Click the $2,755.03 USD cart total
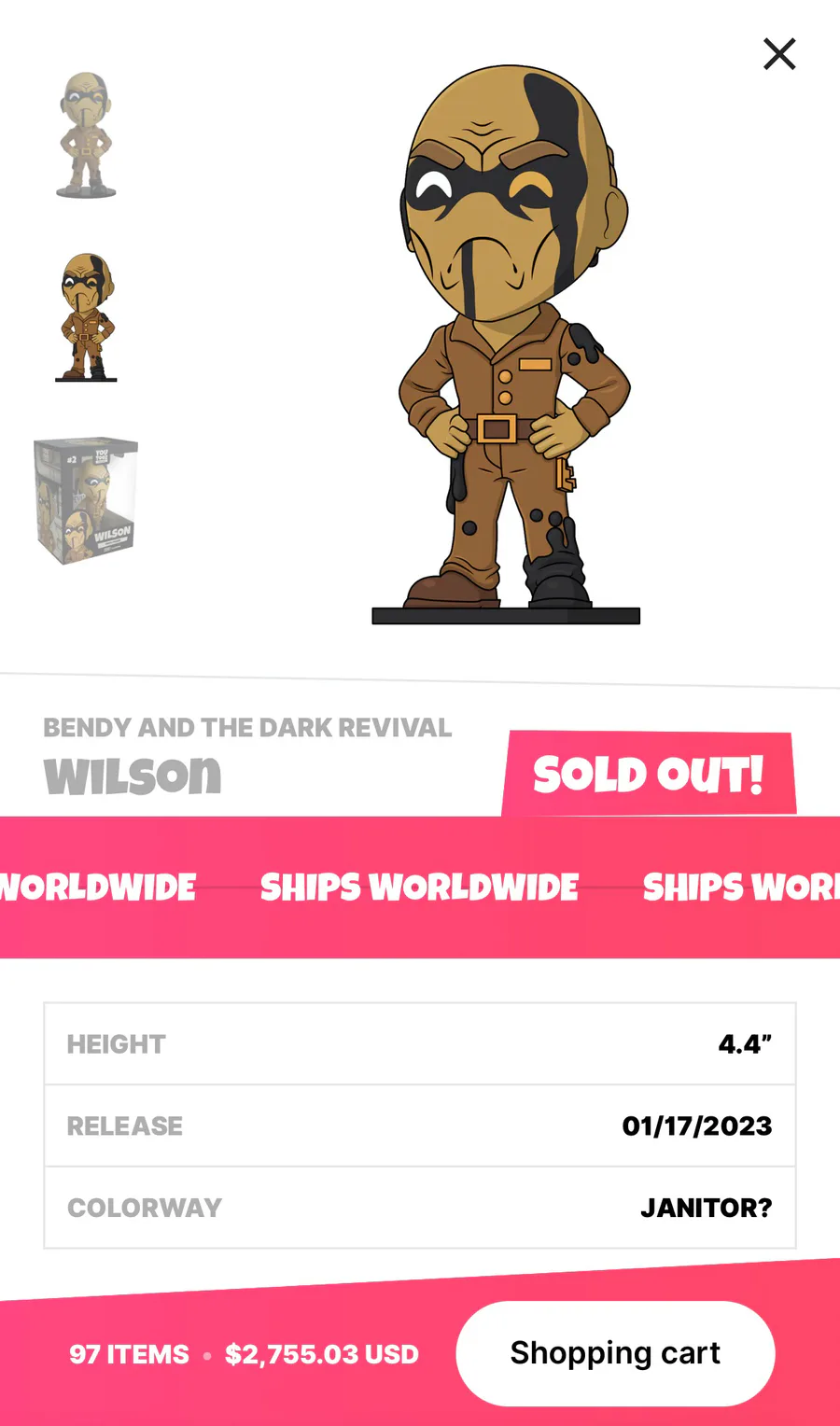 pos(322,1354)
